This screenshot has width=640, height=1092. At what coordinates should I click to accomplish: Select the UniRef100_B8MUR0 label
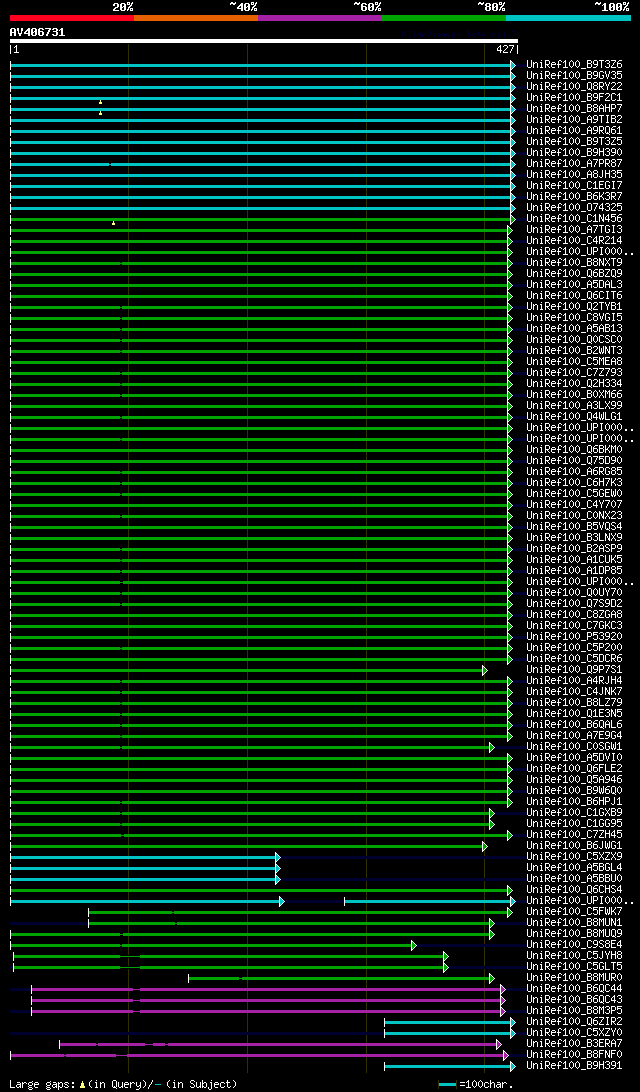[x=575, y=978]
